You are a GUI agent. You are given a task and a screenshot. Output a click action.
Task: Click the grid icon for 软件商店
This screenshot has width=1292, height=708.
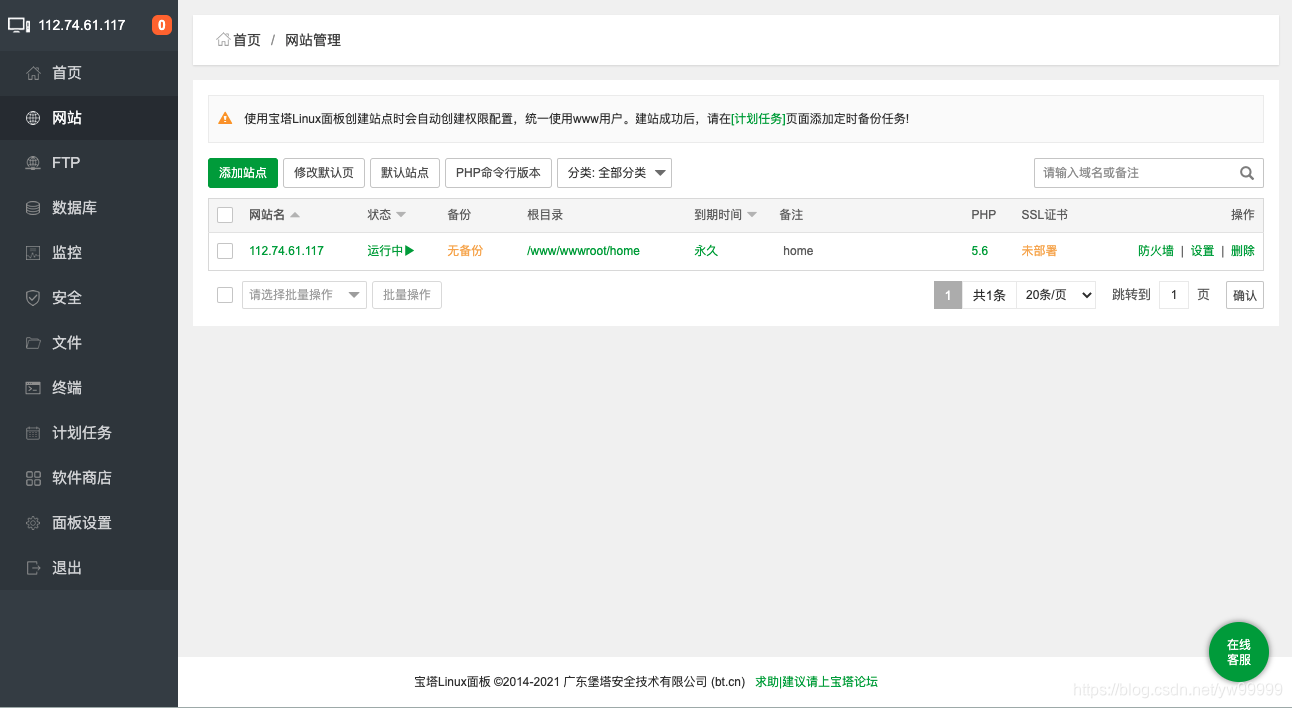pyautogui.click(x=33, y=478)
